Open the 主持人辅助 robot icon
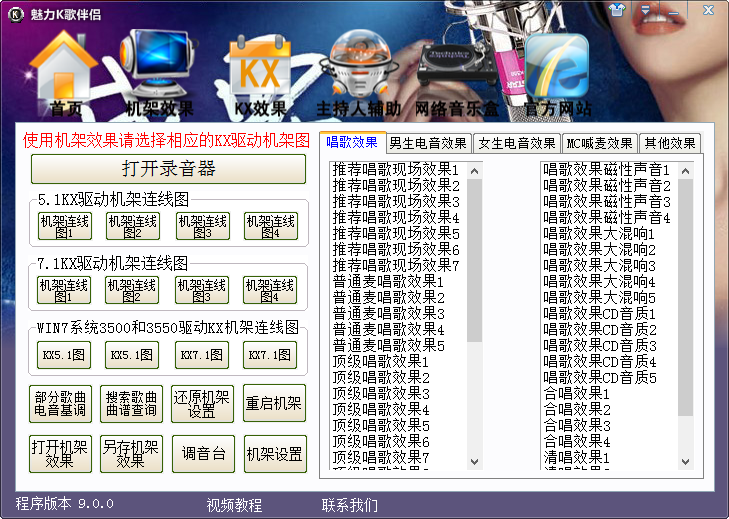 358,72
